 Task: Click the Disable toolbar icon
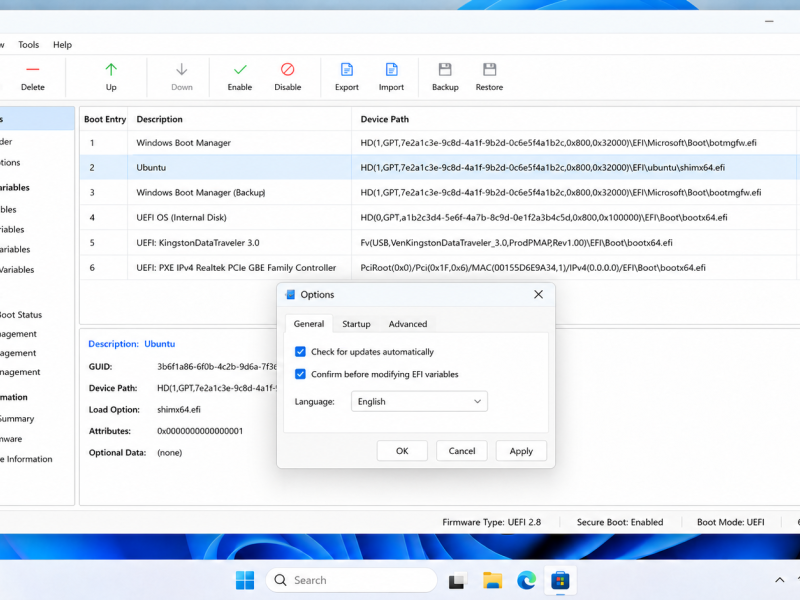click(288, 69)
